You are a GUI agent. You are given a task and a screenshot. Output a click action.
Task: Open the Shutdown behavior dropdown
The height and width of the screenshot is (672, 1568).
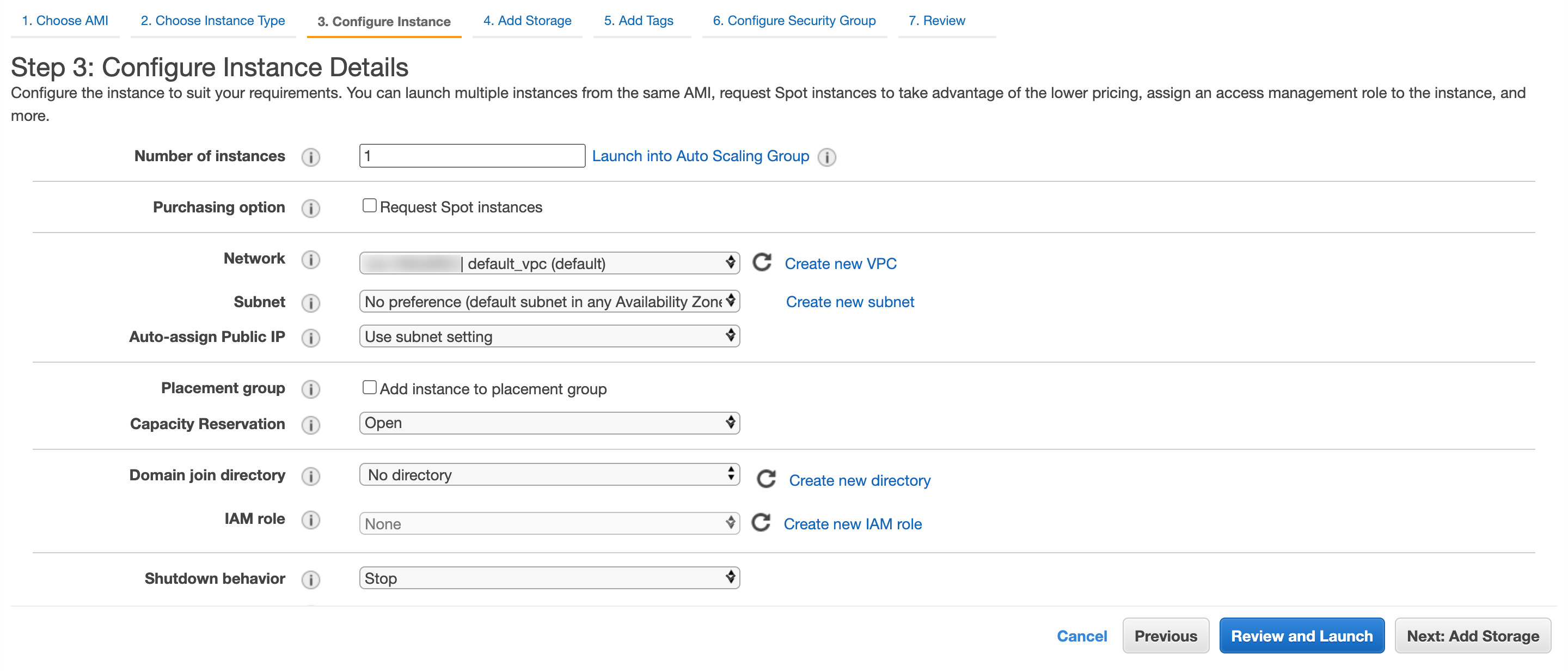tap(549, 578)
